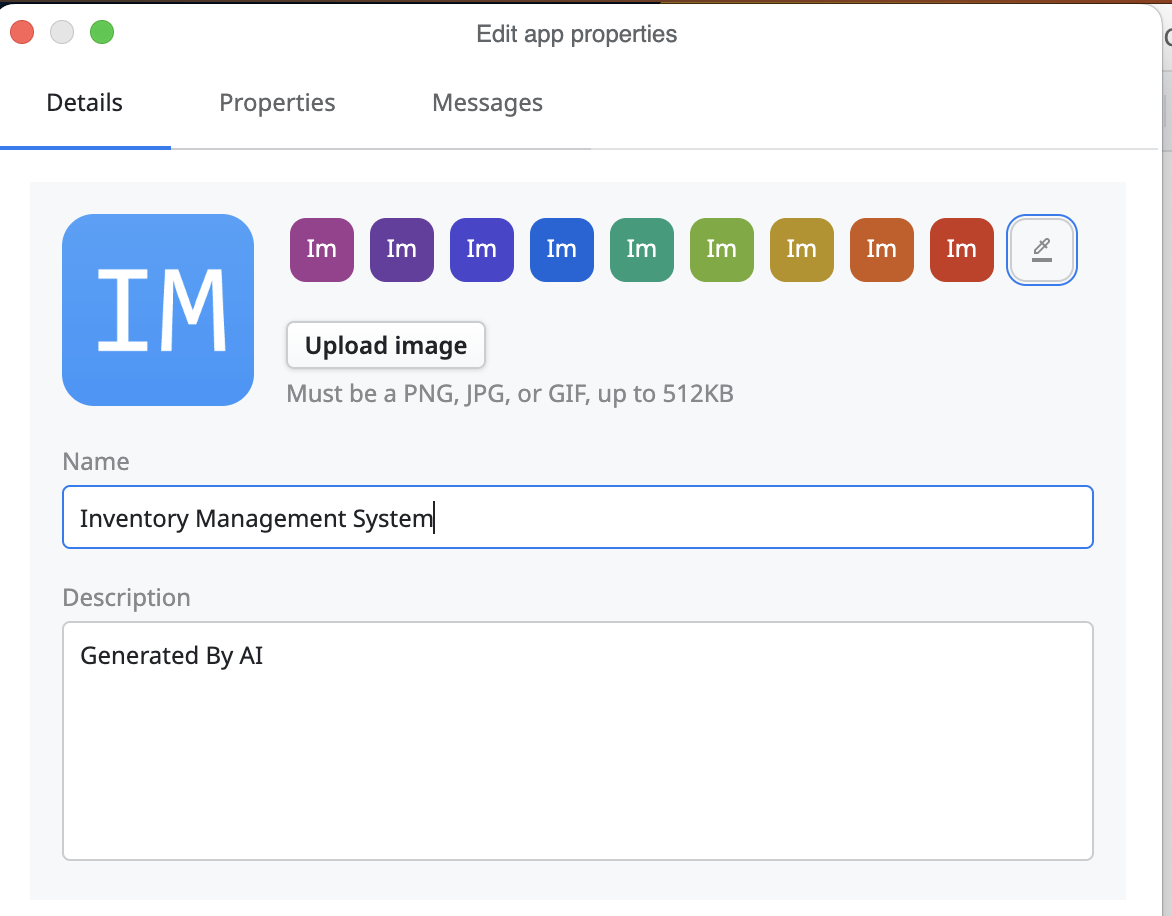Click the large IM app icon preview

[x=158, y=310]
